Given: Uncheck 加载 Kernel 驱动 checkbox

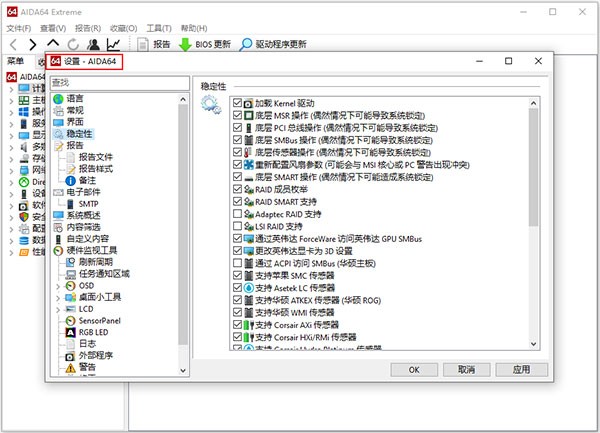Looking at the screenshot, I should point(237,103).
